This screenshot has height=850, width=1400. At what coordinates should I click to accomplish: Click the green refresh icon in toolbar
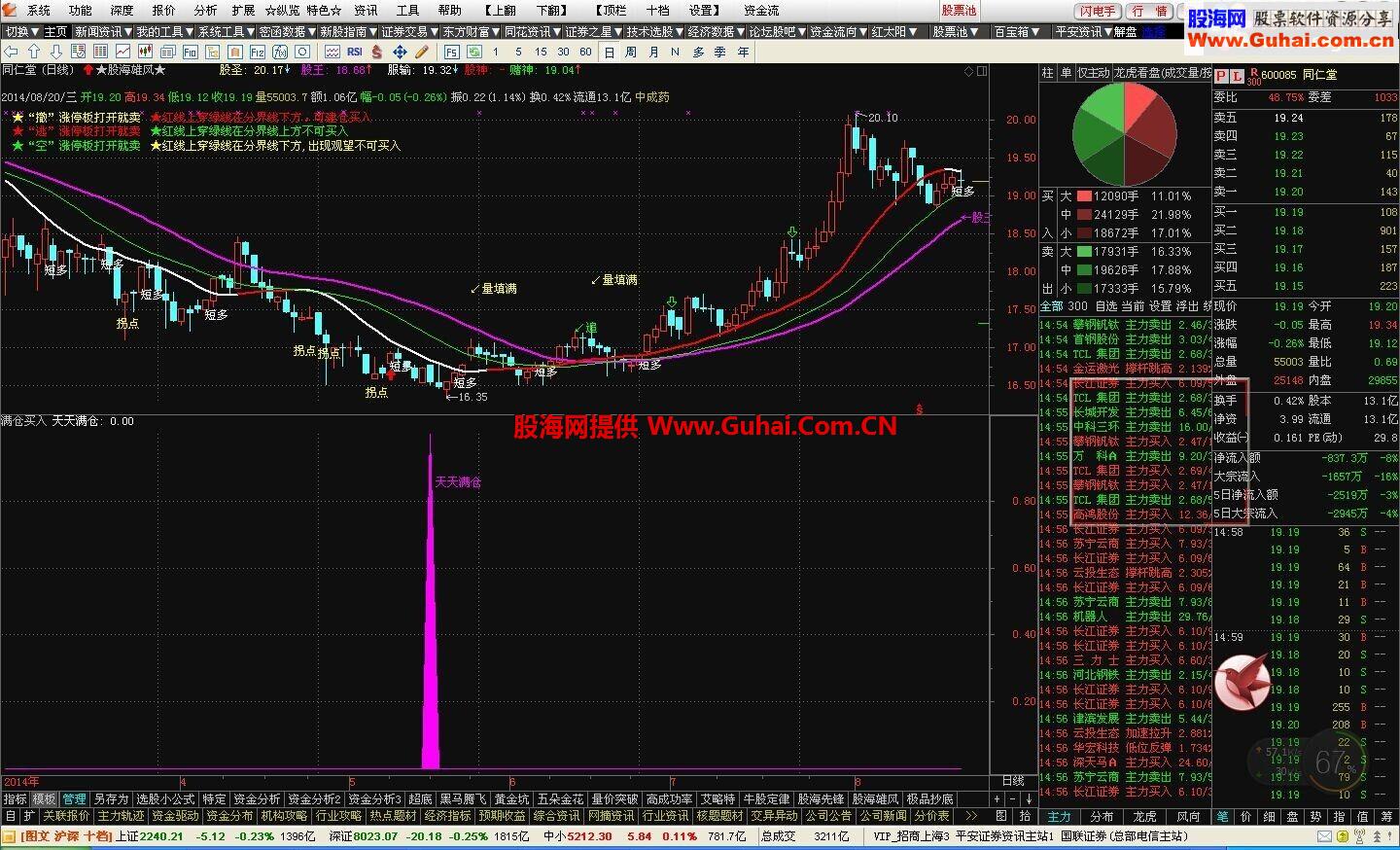click(x=474, y=51)
